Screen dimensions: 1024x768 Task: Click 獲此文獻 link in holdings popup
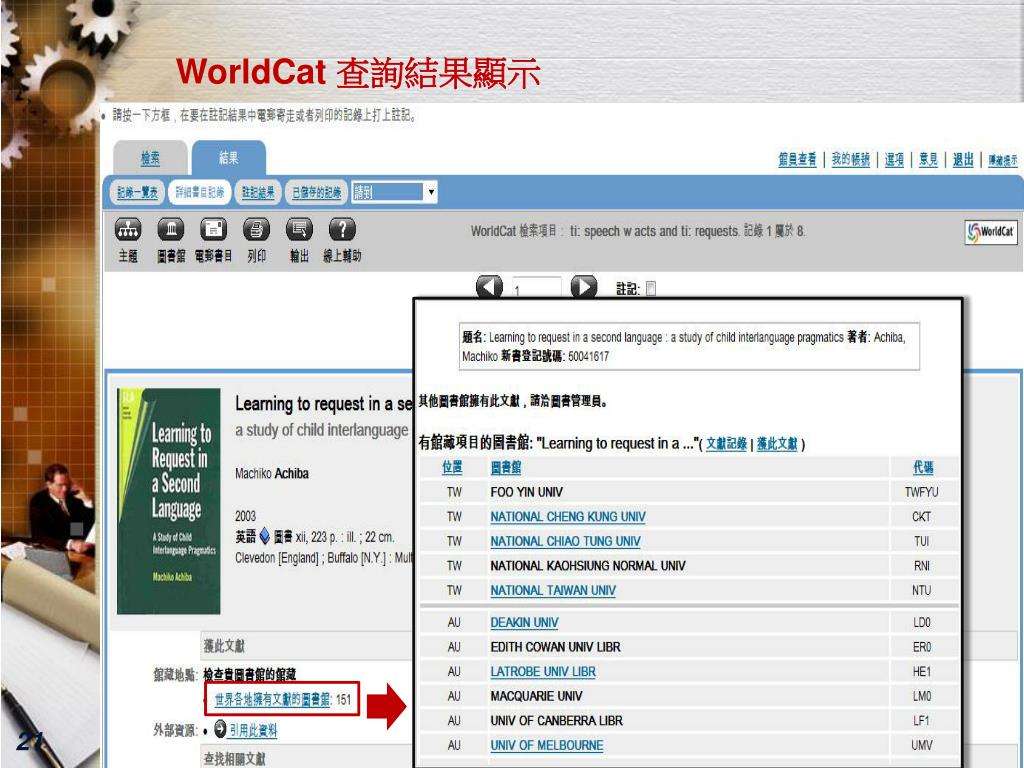point(777,444)
